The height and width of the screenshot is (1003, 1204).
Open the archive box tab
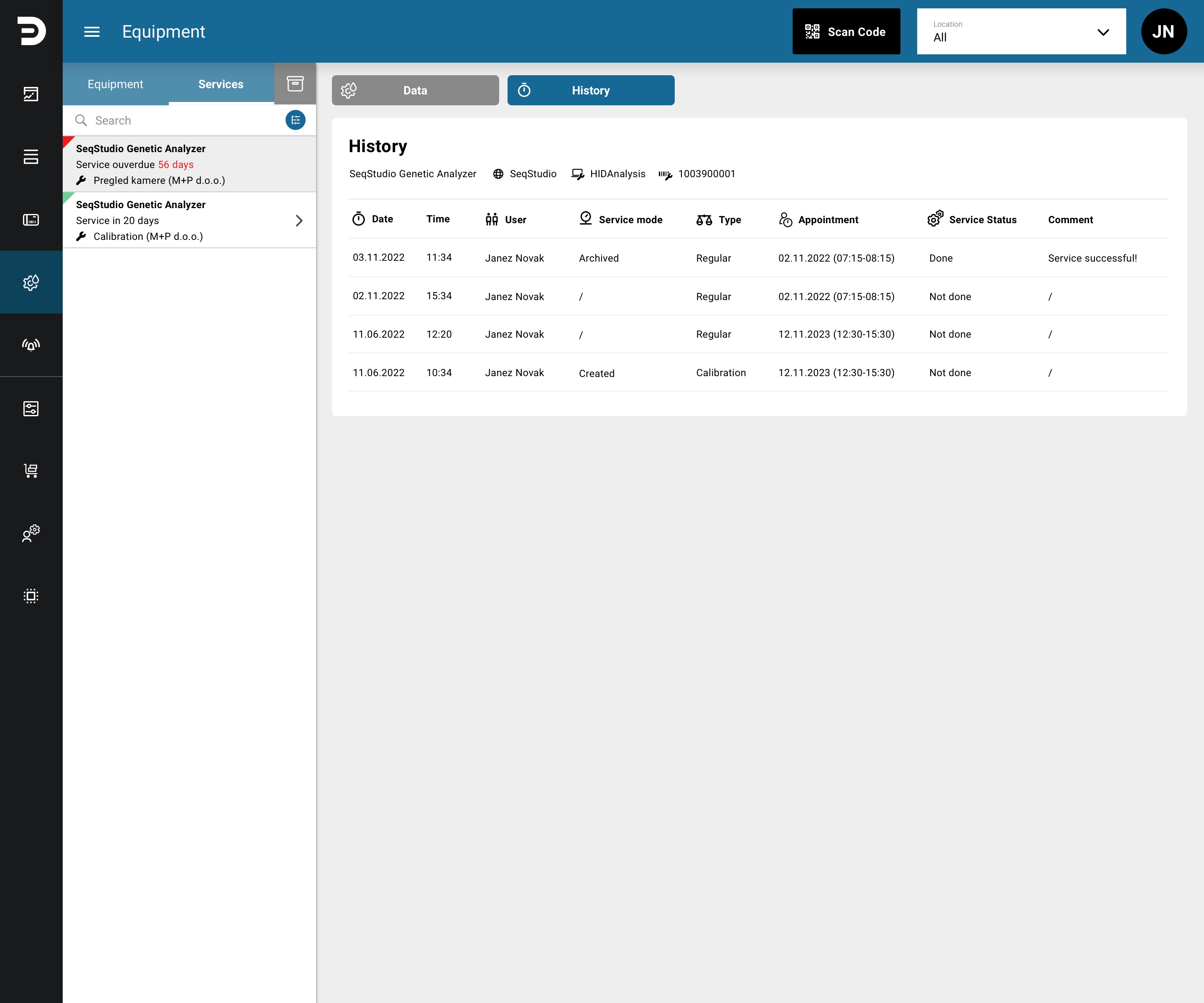coord(295,84)
